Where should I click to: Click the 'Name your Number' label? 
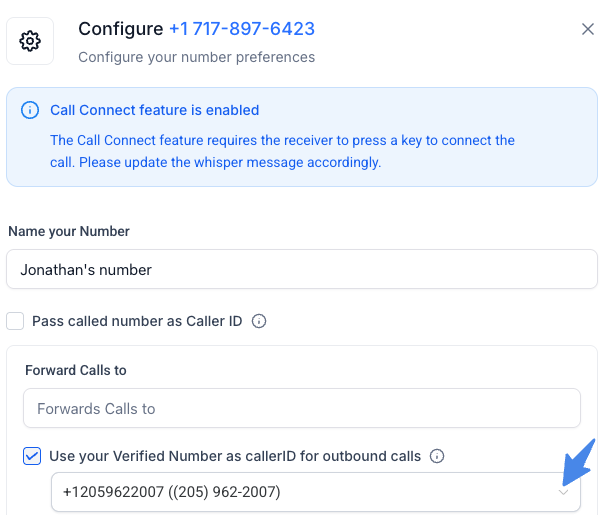pyautogui.click(x=69, y=231)
